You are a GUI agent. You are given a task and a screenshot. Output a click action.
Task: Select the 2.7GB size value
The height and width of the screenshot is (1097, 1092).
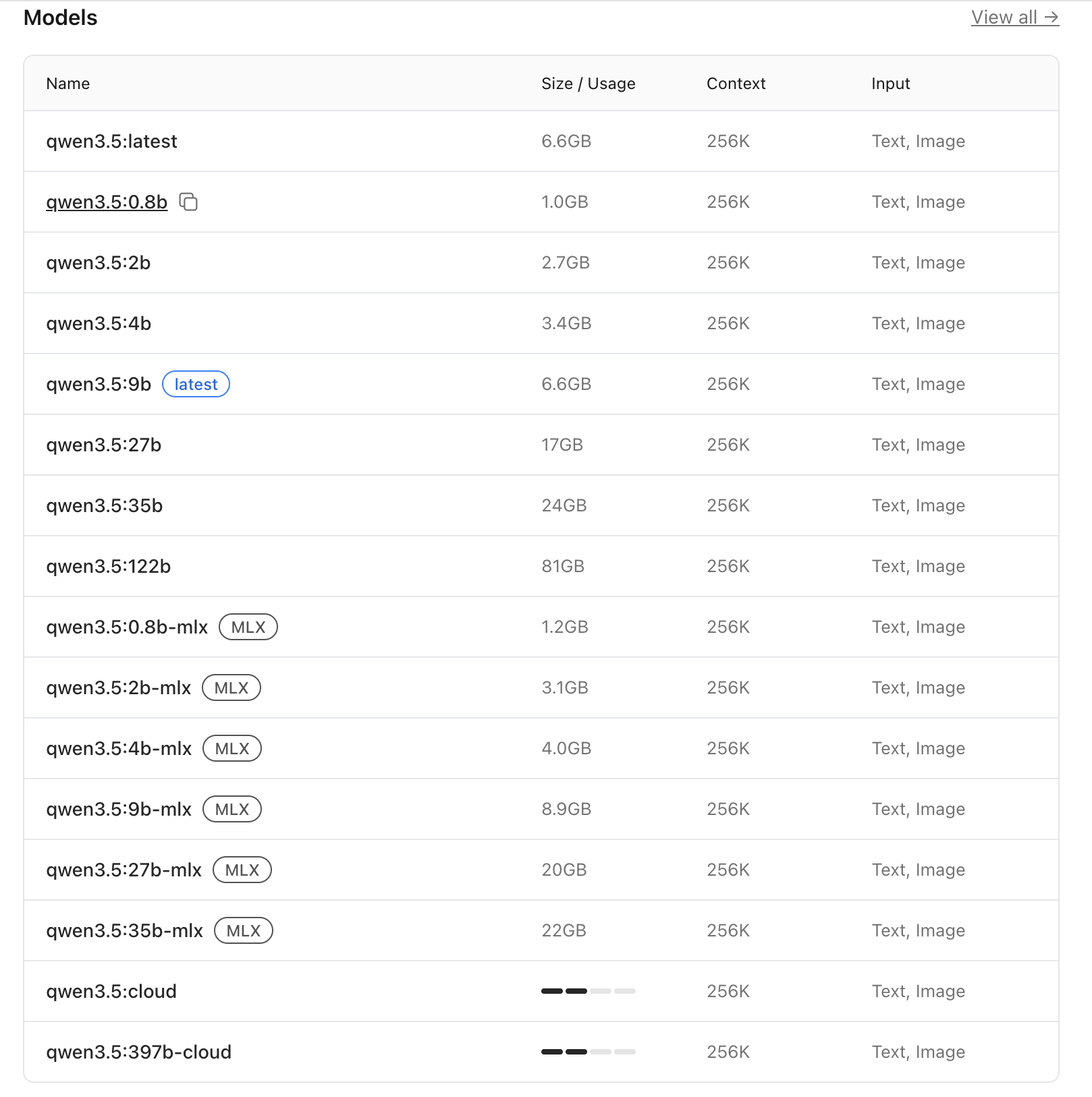(x=566, y=262)
